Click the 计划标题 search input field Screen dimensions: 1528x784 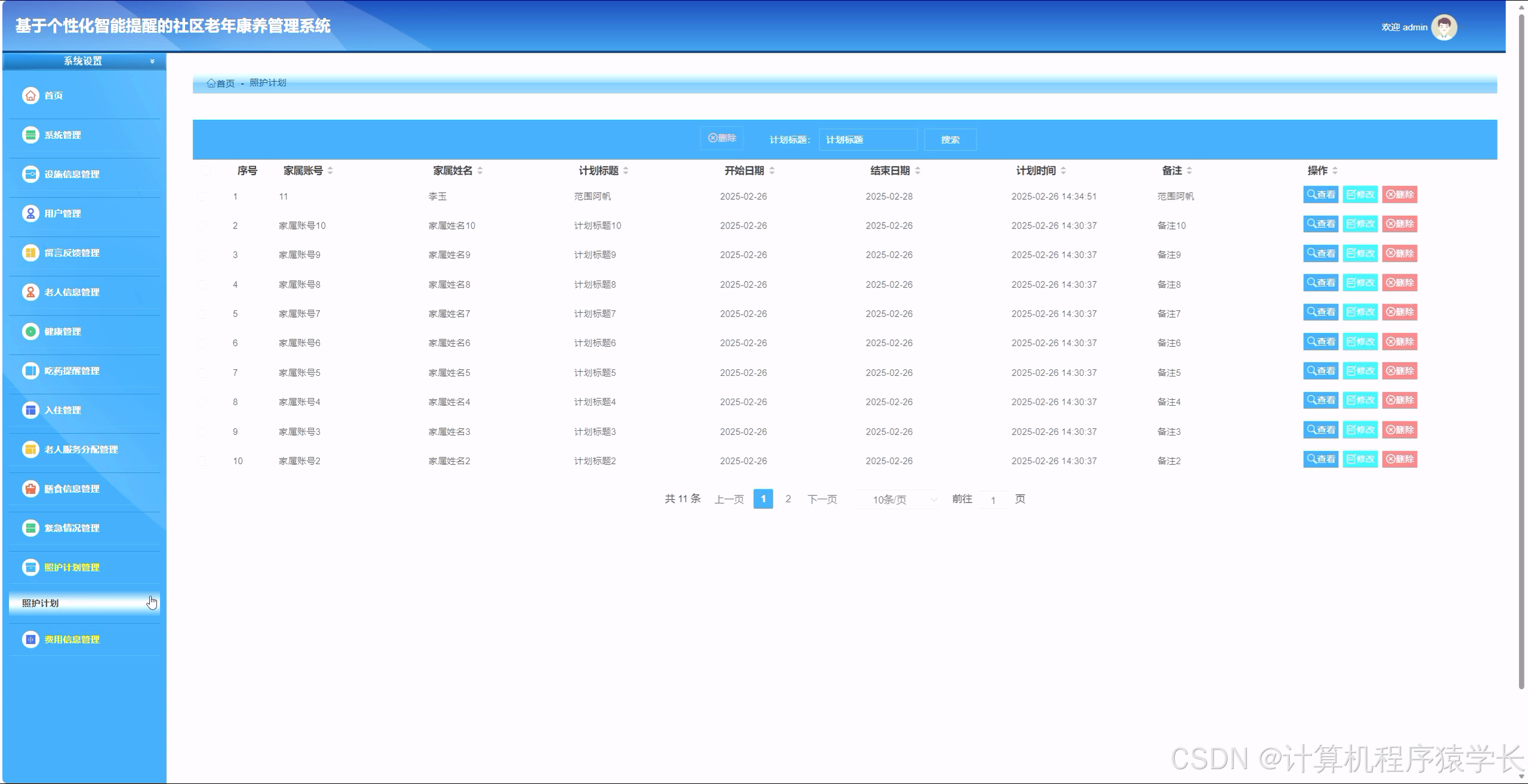[x=867, y=140]
